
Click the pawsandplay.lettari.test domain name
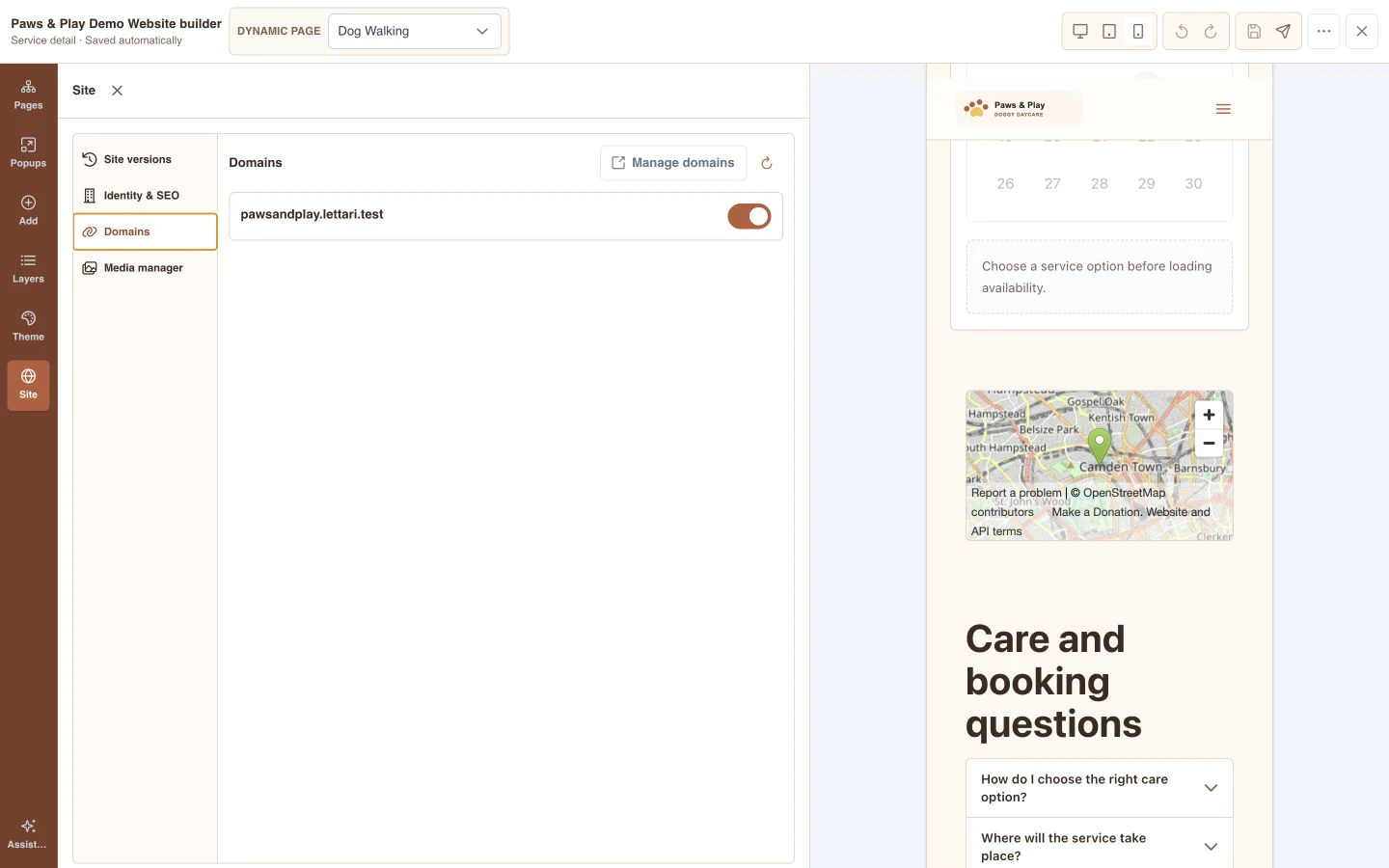[312, 214]
